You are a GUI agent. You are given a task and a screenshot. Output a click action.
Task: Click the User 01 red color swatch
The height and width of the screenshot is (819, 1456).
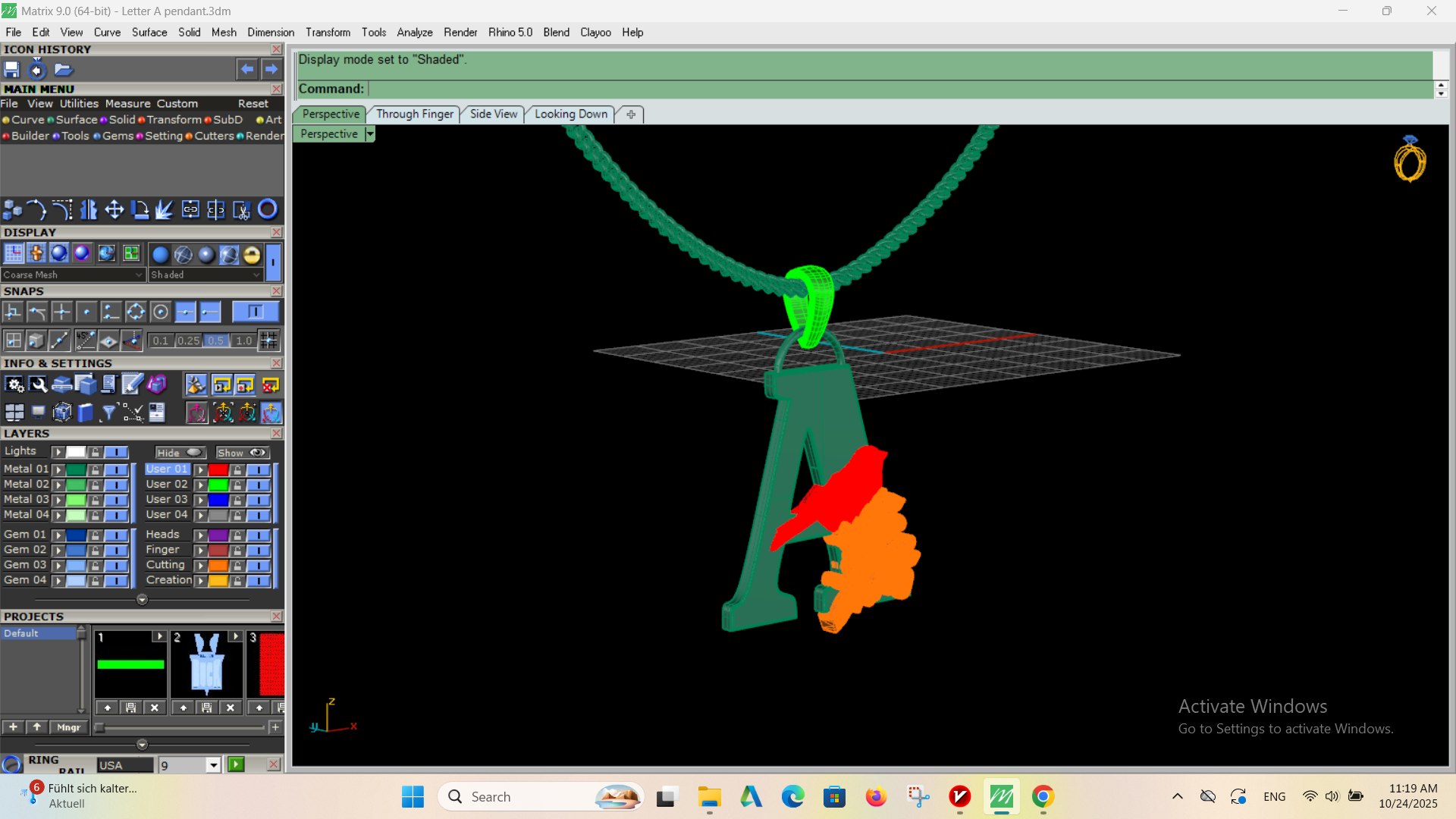coord(218,470)
